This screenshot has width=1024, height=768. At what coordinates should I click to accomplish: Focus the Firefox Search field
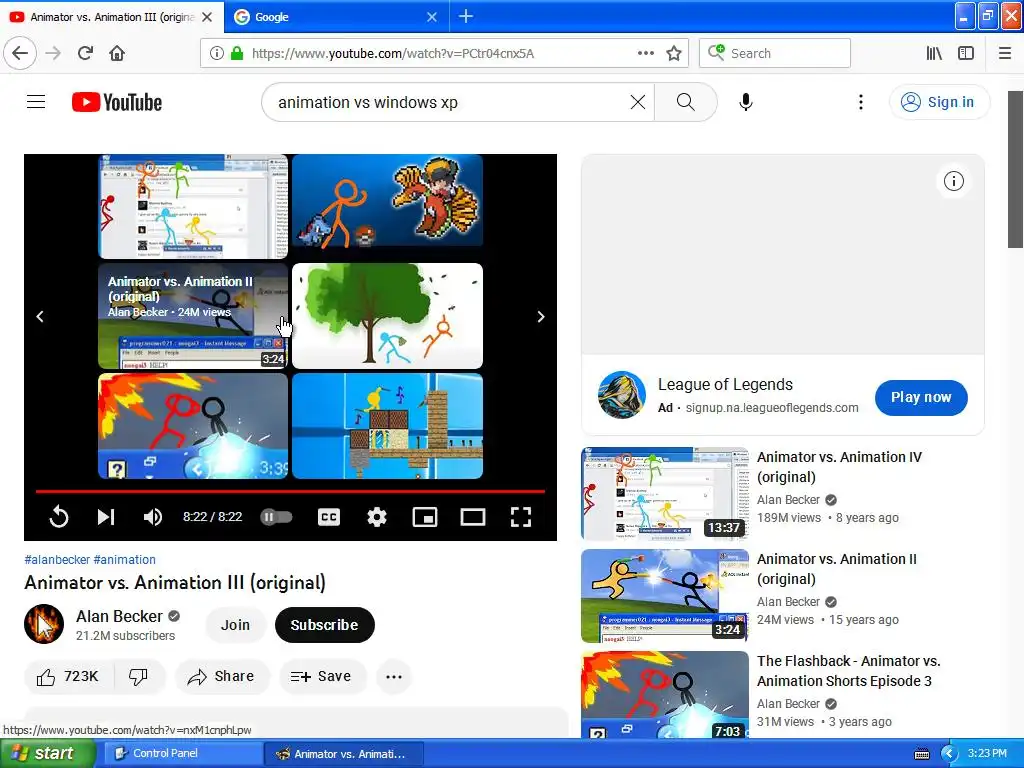pos(775,53)
